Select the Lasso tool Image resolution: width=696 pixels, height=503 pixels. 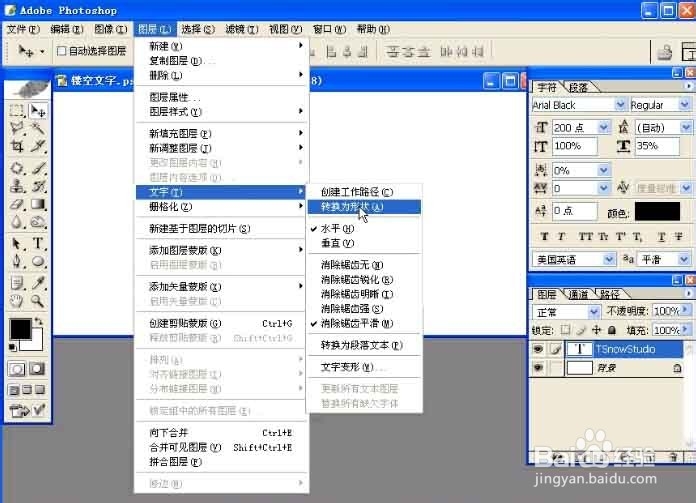pyautogui.click(x=17, y=129)
